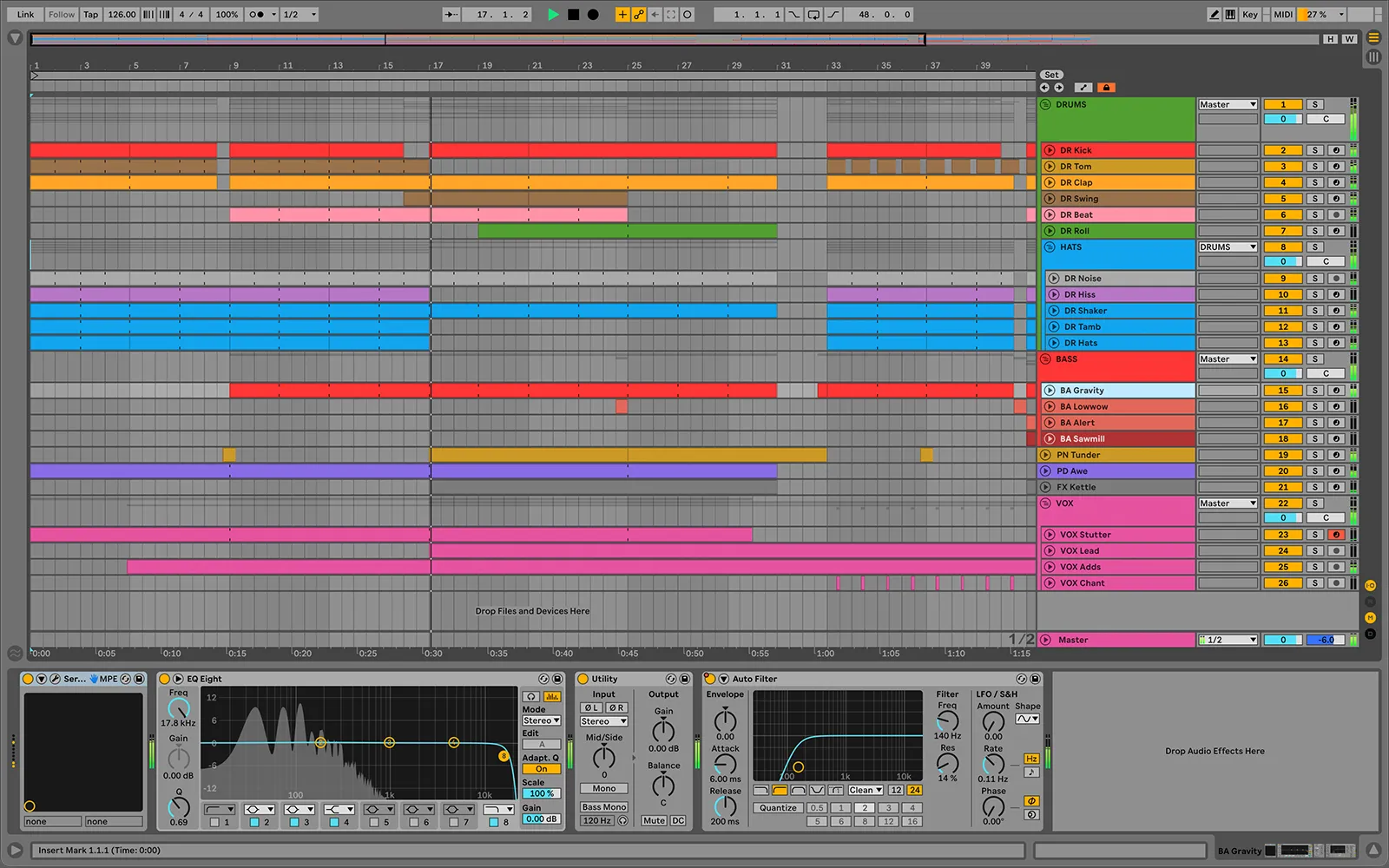Toggle the Link button
1389x868 pixels.
click(26, 15)
